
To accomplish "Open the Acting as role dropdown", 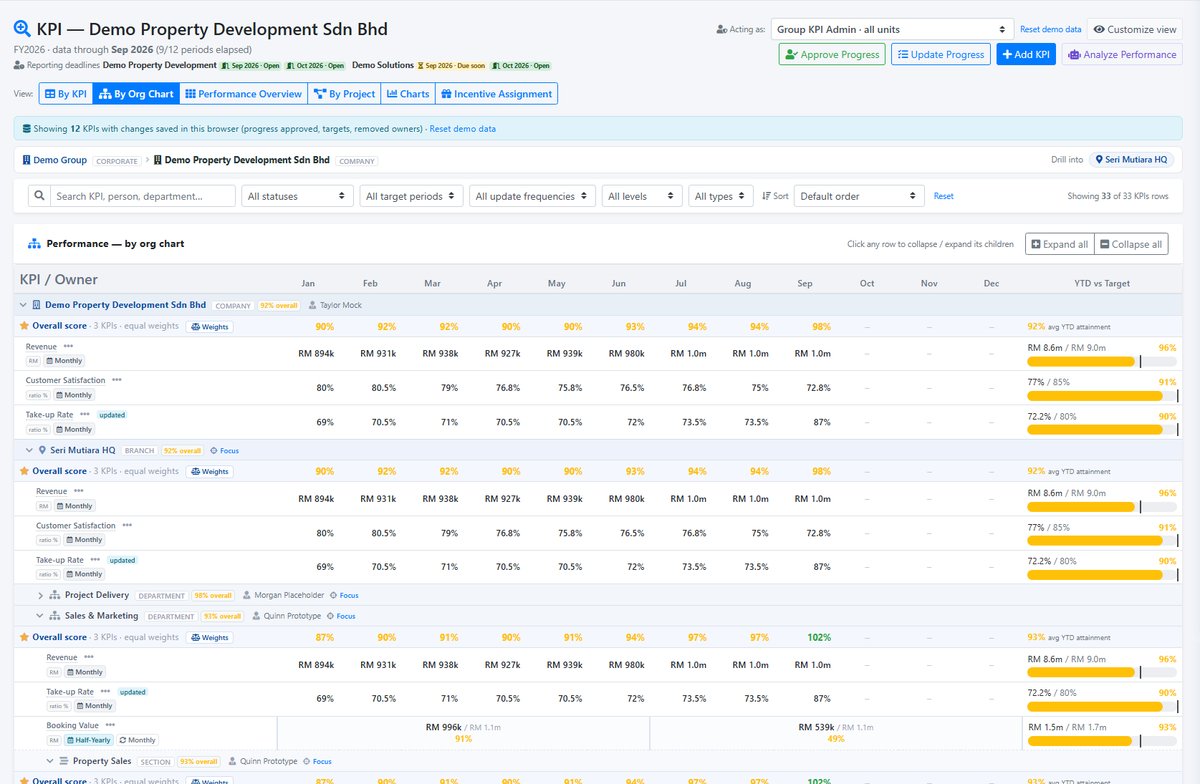I will pyautogui.click(x=892, y=30).
